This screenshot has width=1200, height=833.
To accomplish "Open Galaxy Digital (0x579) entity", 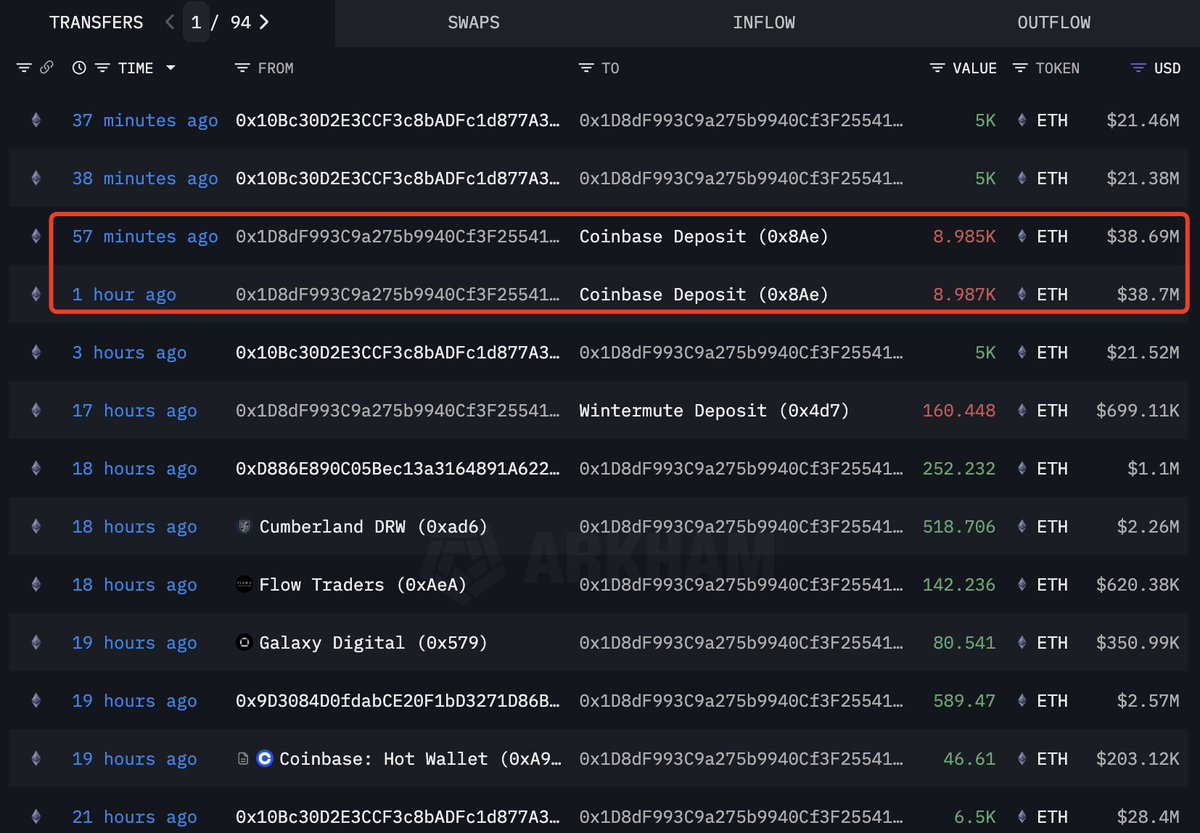I will (373, 642).
